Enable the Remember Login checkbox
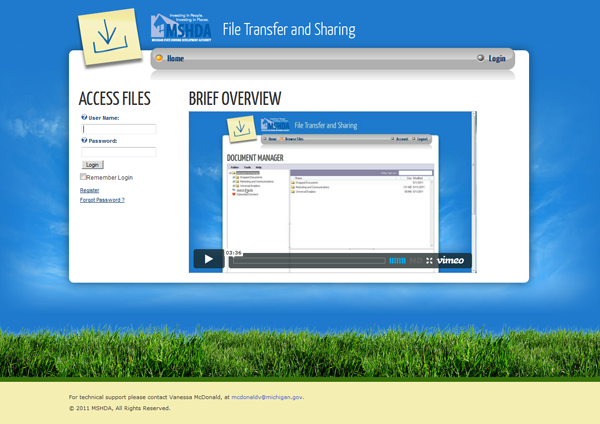The height and width of the screenshot is (424, 600). [83, 176]
